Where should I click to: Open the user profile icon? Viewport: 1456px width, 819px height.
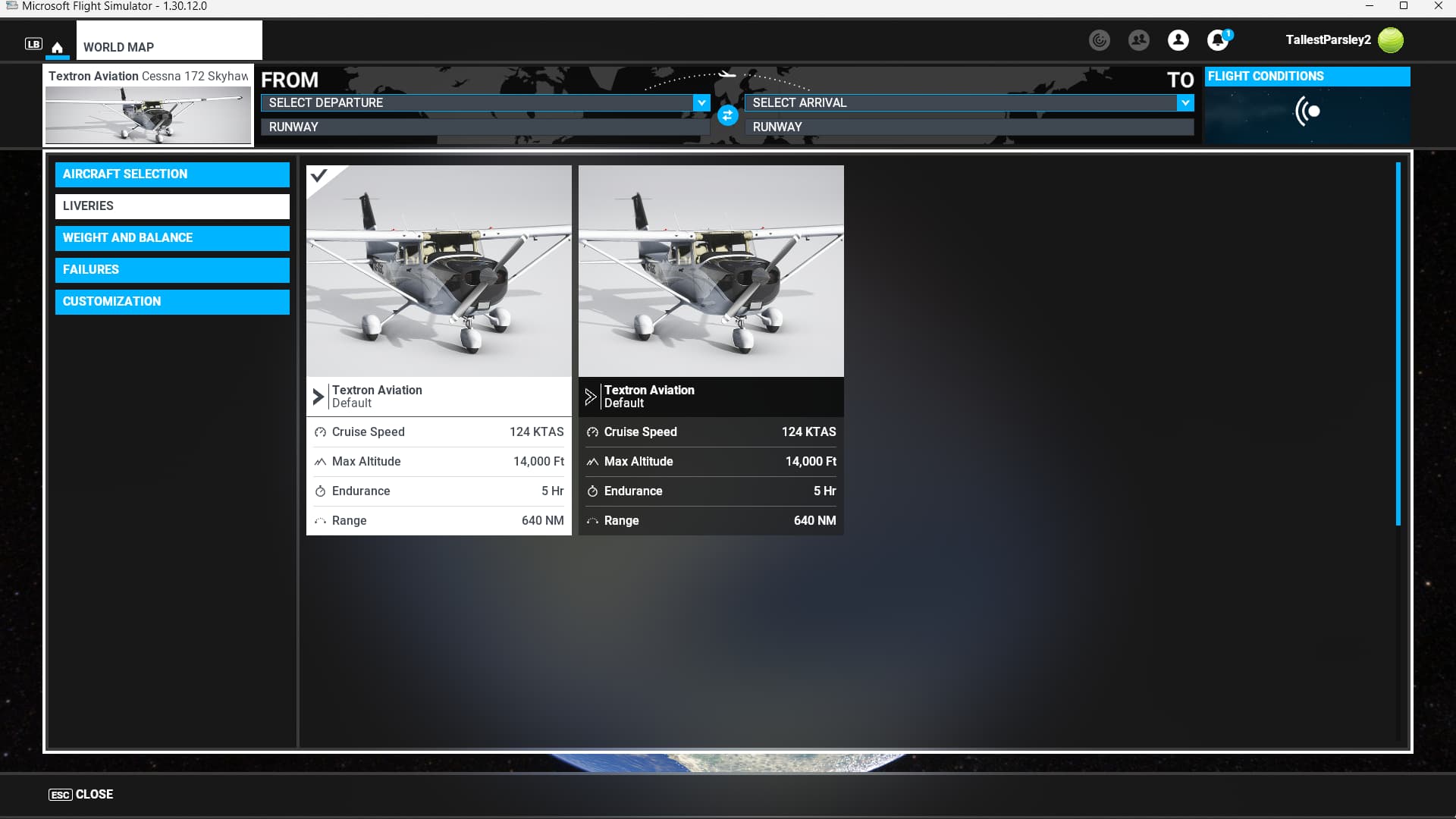[x=1178, y=40]
